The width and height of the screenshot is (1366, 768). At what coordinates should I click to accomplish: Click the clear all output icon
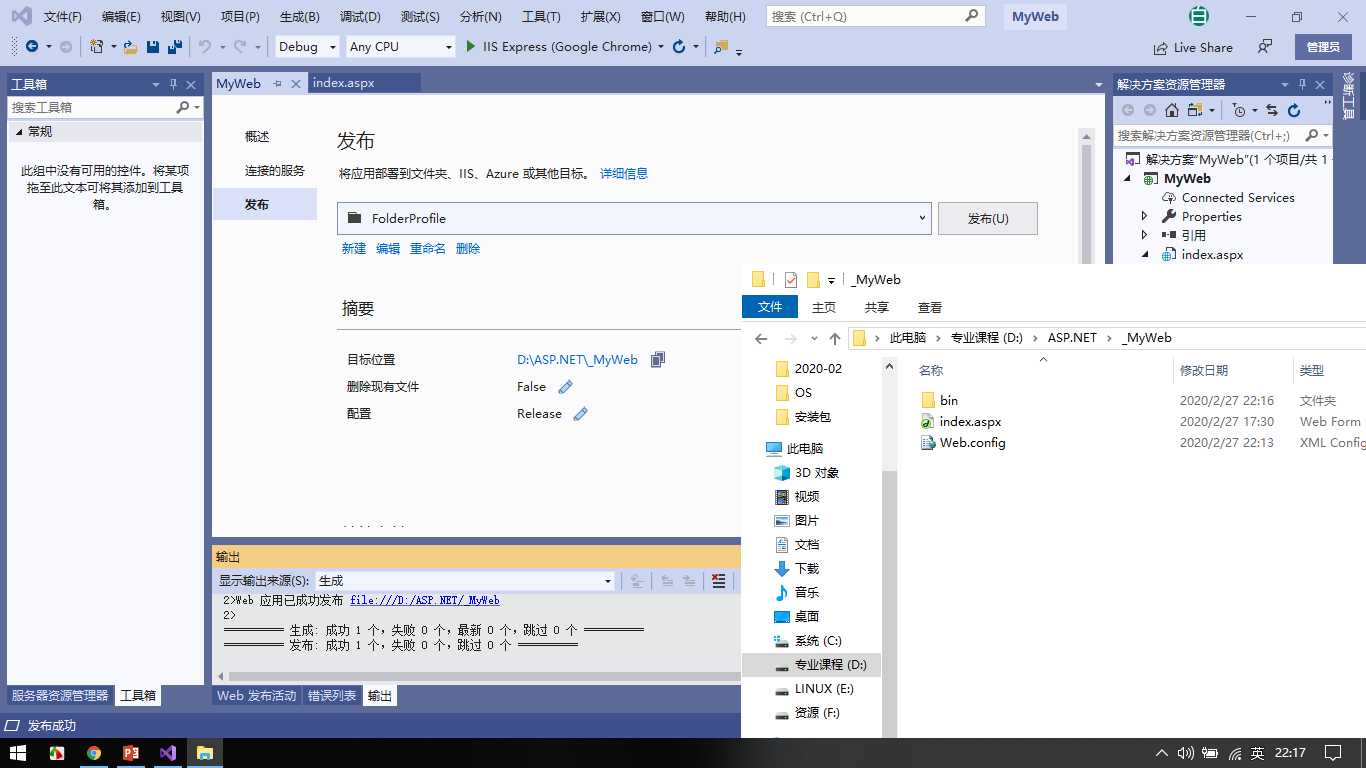click(718, 580)
